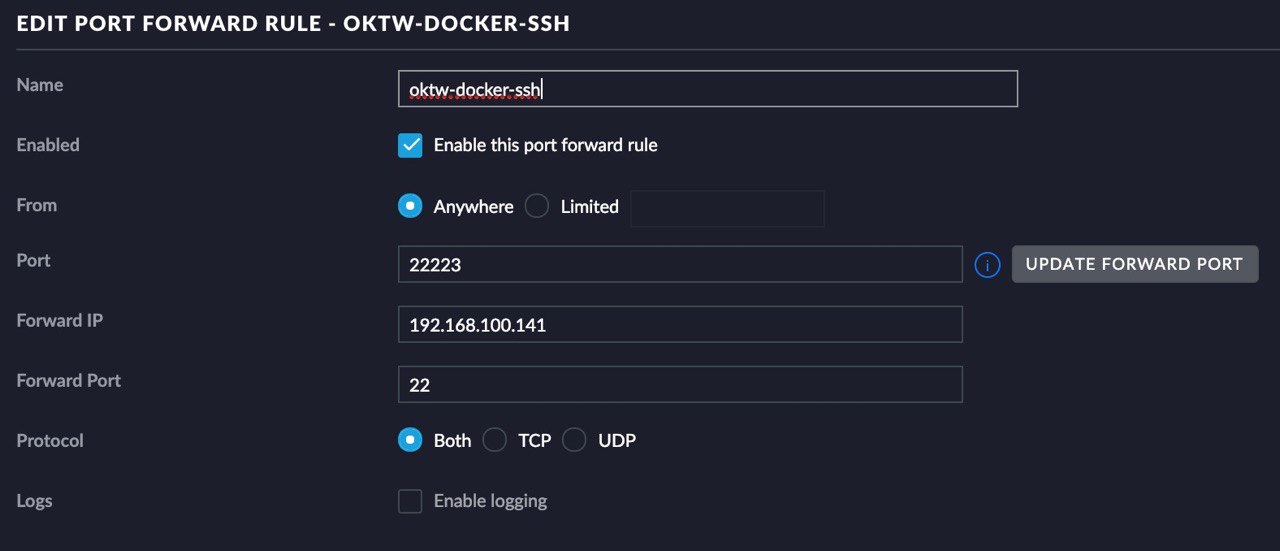The image size is (1280, 551).
Task: Click the Forward Port field showing 22
Action: coord(680,385)
